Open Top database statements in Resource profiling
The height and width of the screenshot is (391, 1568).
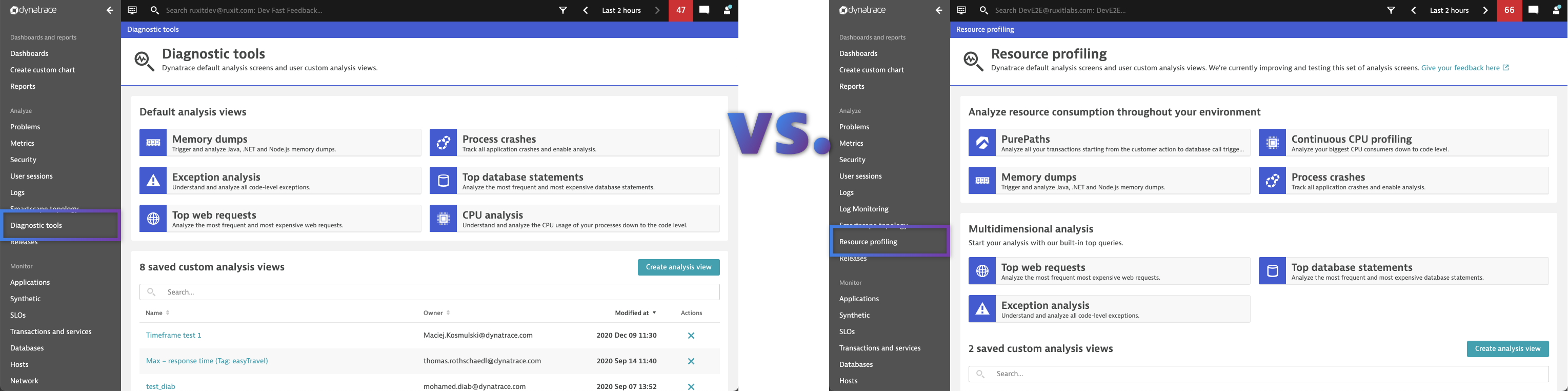pyautogui.click(x=1403, y=271)
